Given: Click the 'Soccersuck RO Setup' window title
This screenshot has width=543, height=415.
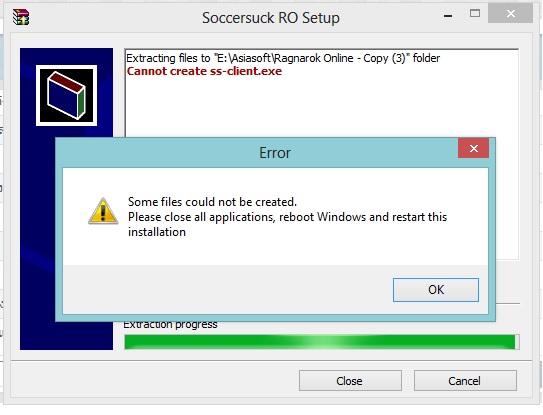Looking at the screenshot, I should 271,18.
